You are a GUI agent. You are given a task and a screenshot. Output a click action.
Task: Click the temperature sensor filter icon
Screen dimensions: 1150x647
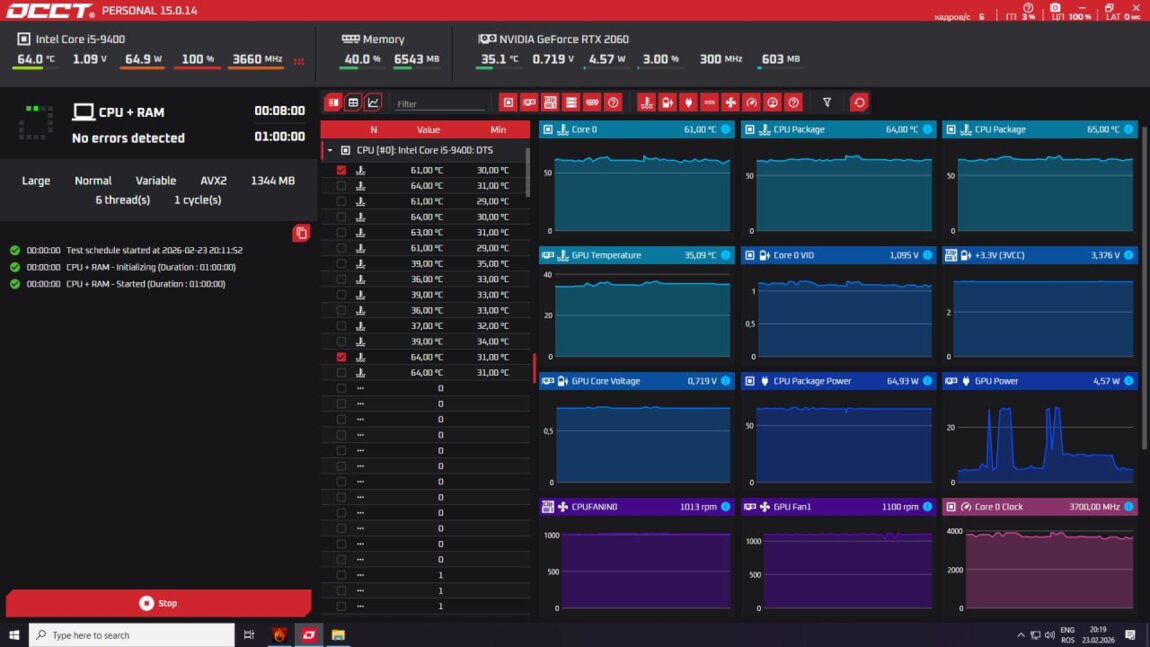point(646,102)
